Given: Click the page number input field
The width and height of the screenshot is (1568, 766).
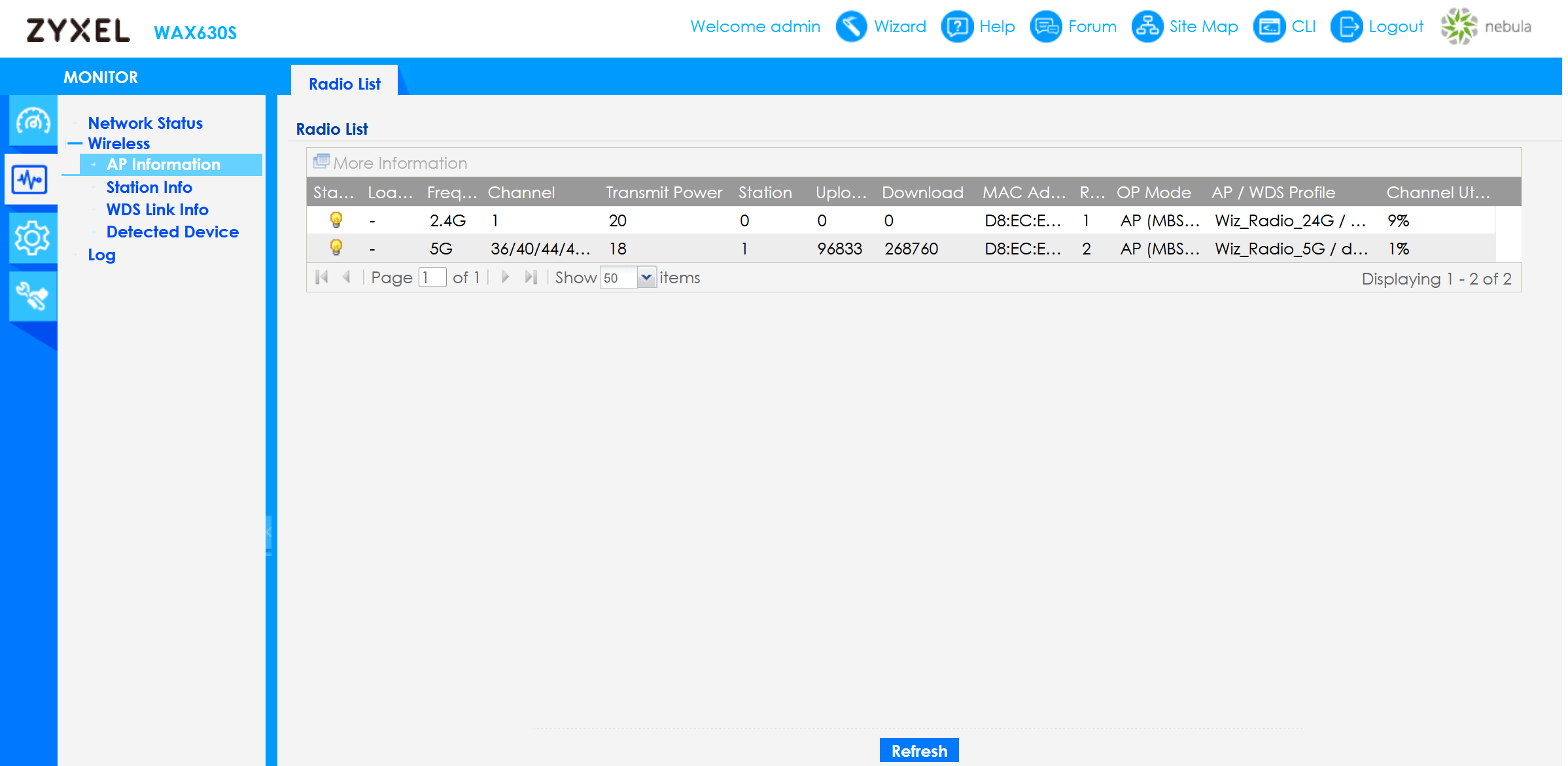Looking at the screenshot, I should (x=432, y=277).
